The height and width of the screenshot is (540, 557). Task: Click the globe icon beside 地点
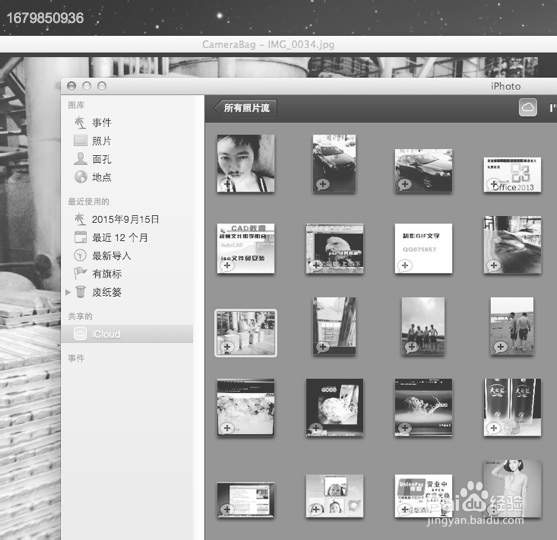[81, 177]
